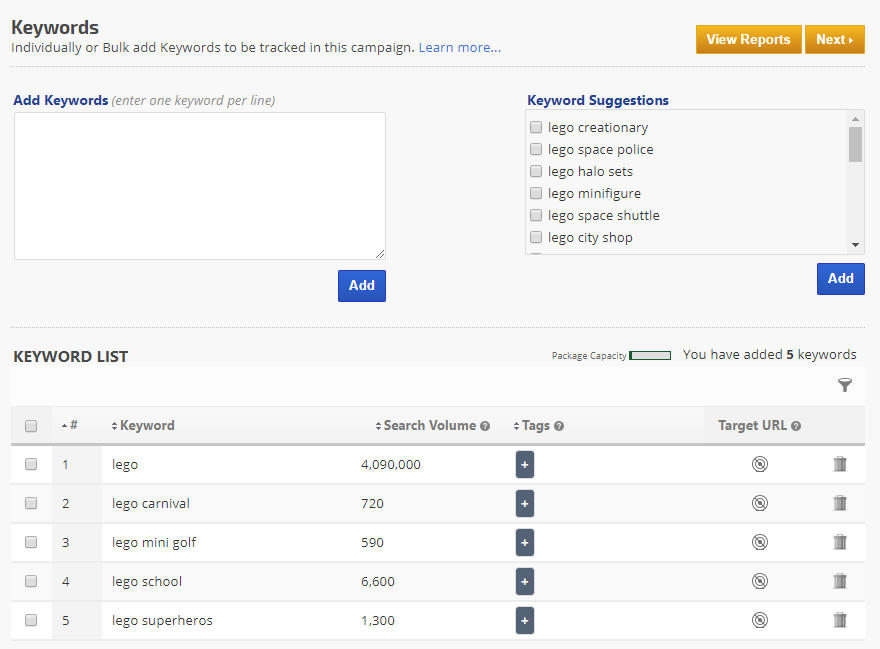
Task: Open the 'Learn more...' link
Action: point(460,47)
